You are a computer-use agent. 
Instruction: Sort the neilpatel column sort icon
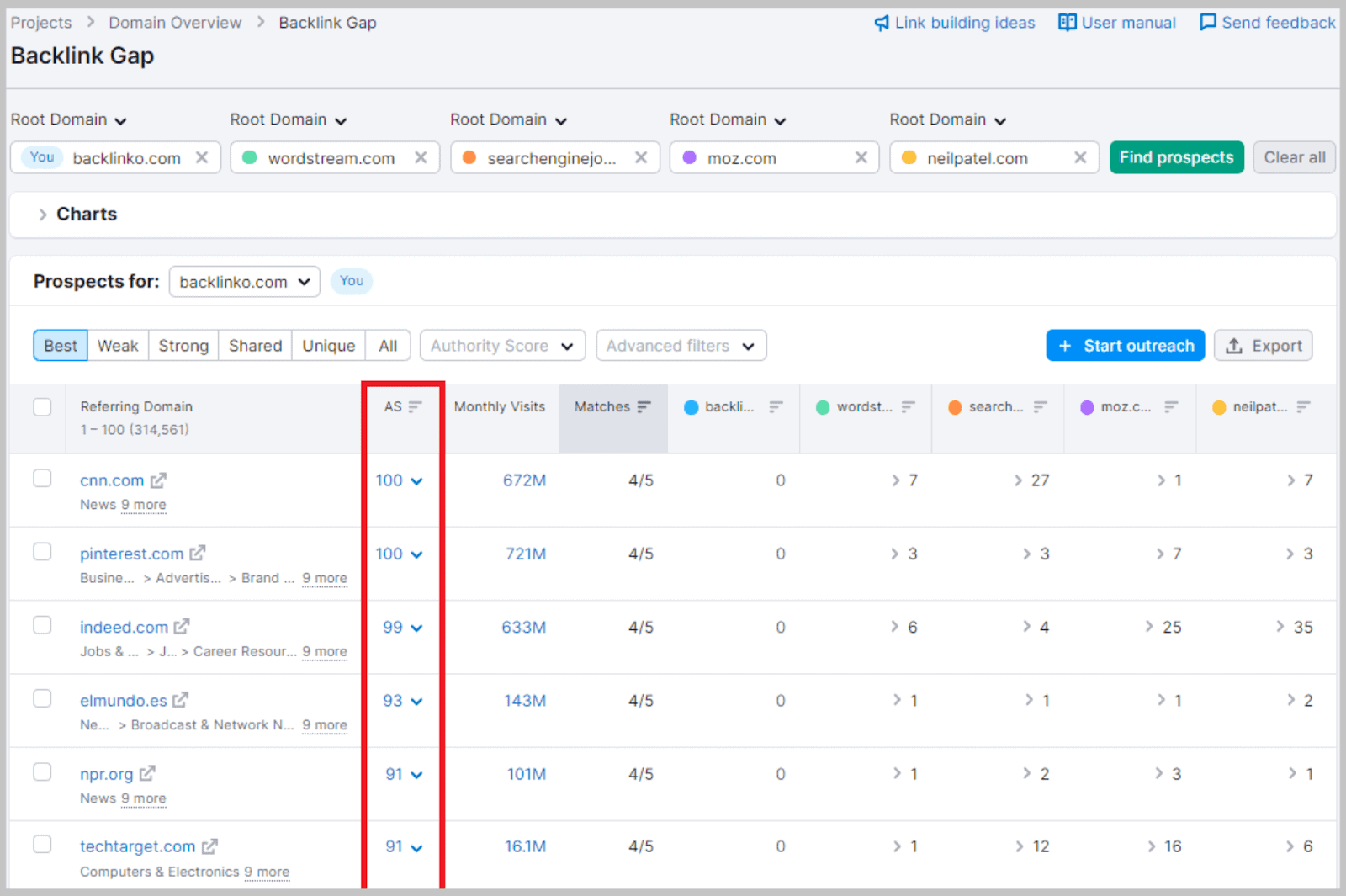pyautogui.click(x=1304, y=407)
